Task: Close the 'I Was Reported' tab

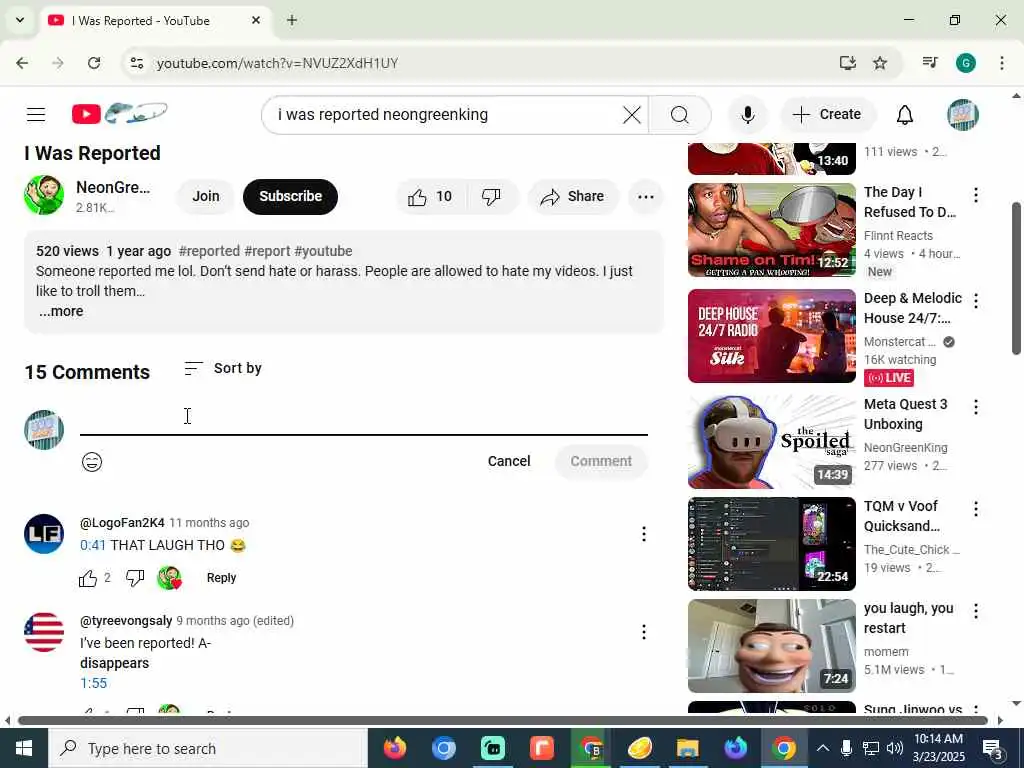Action: (256, 20)
